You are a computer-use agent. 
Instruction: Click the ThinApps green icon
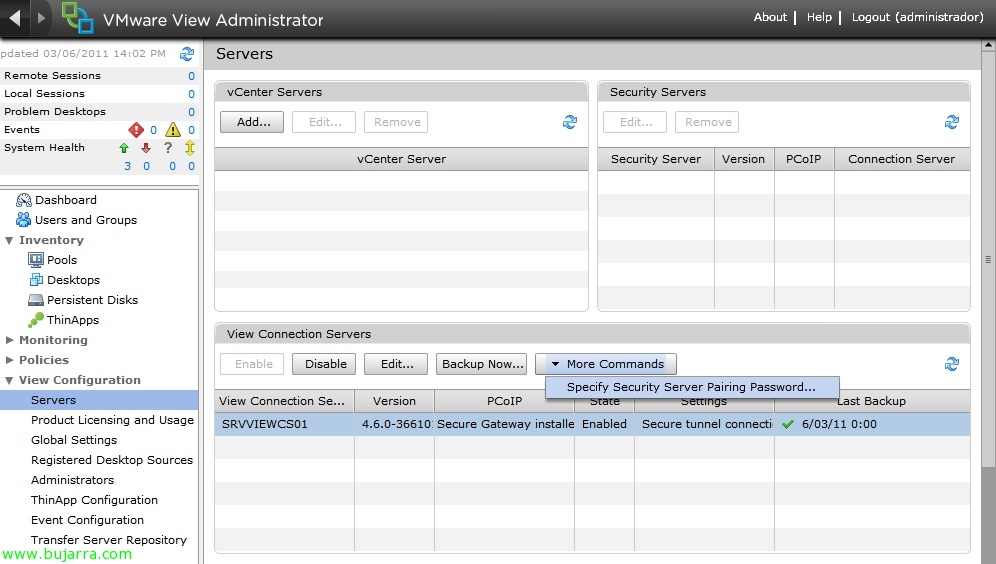pyautogui.click(x=36, y=319)
